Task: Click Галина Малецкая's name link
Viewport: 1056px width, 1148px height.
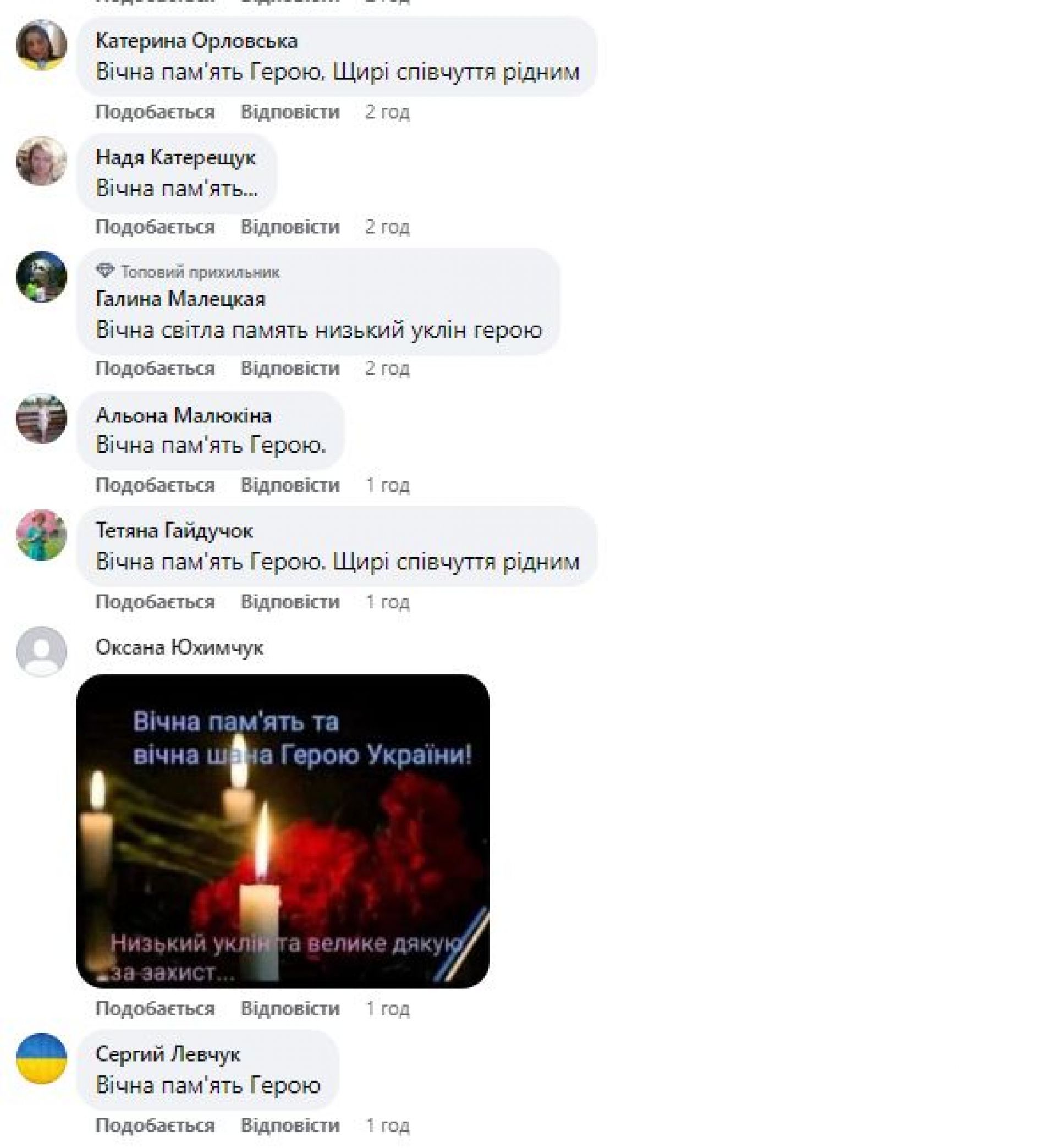Action: (180, 299)
